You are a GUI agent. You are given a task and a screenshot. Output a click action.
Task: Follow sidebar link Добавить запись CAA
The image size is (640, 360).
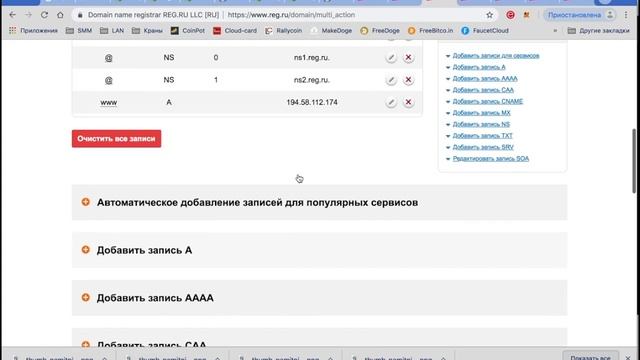(x=483, y=90)
